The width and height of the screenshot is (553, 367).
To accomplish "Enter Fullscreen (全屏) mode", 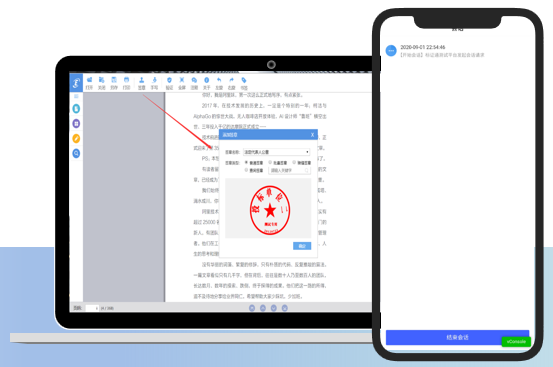I will (182, 83).
